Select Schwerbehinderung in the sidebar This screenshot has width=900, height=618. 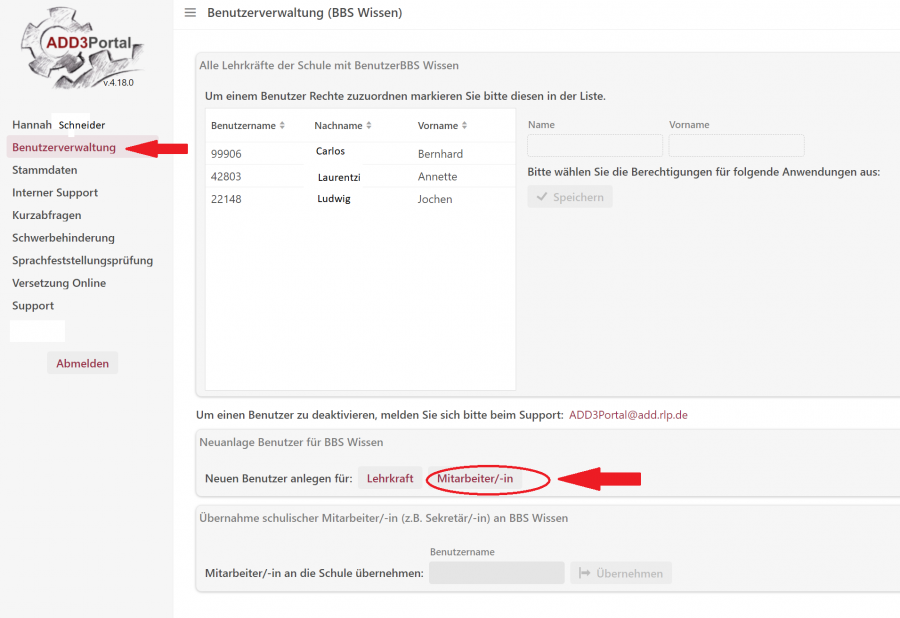click(63, 238)
